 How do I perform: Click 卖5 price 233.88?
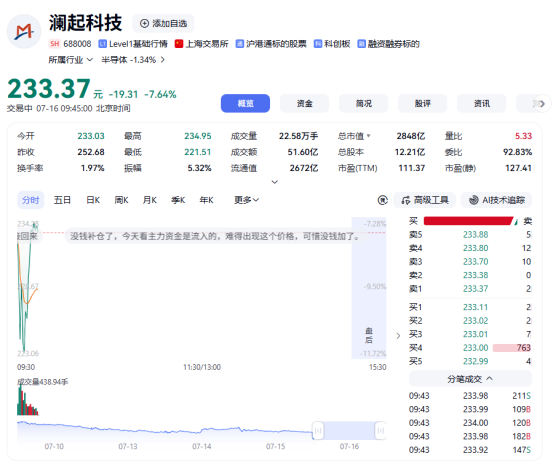pyautogui.click(x=475, y=235)
